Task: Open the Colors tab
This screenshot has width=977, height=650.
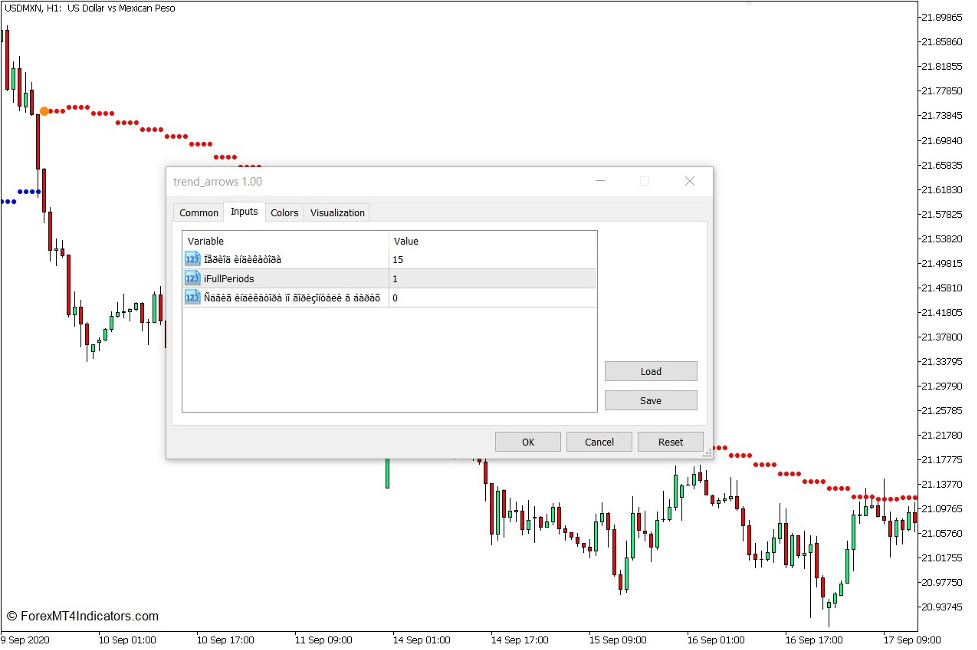Action: coord(284,212)
